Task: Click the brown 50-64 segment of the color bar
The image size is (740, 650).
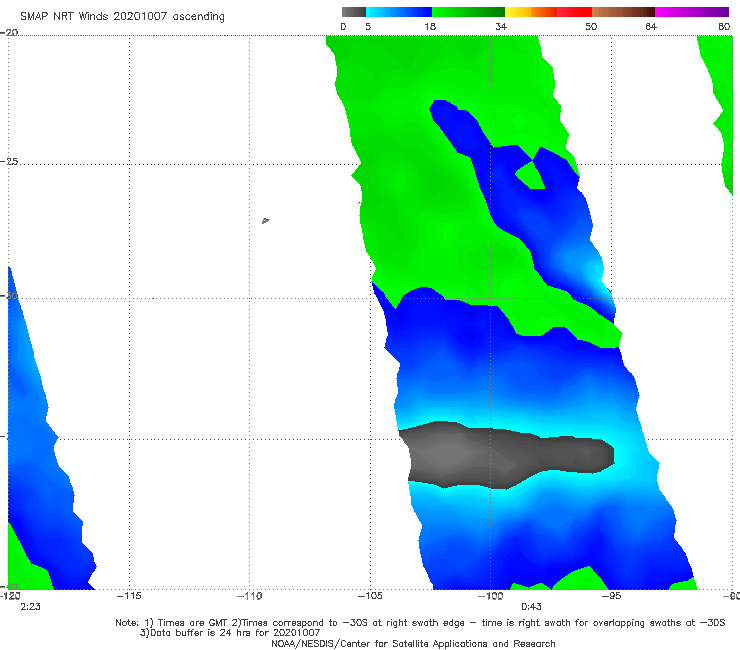Action: pos(623,12)
